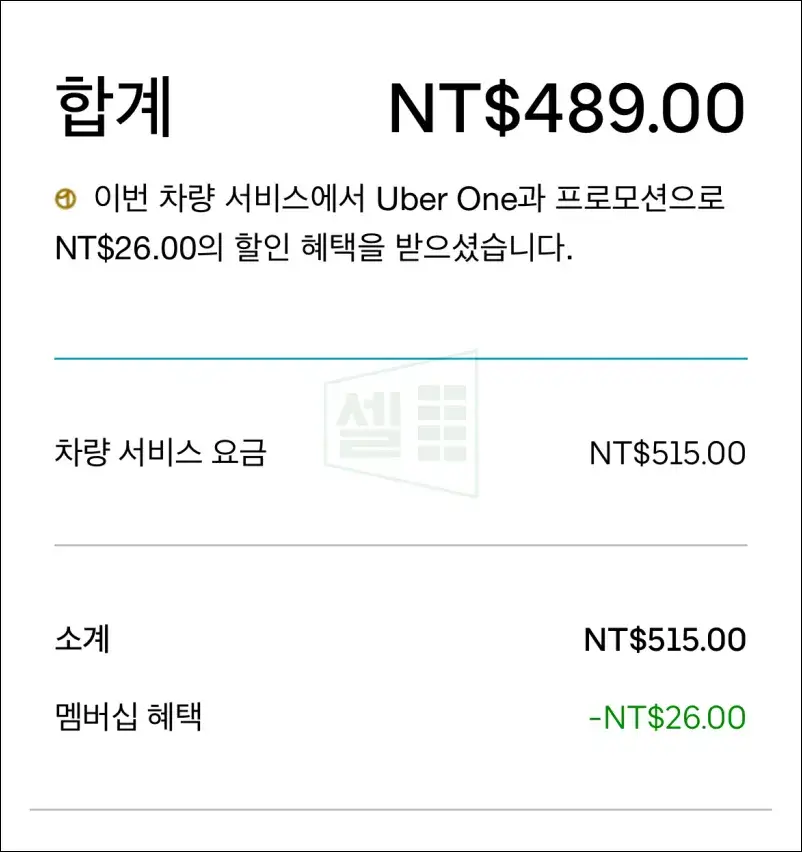Click the gold Uber One badge icon
The image size is (802, 852).
pos(66,199)
